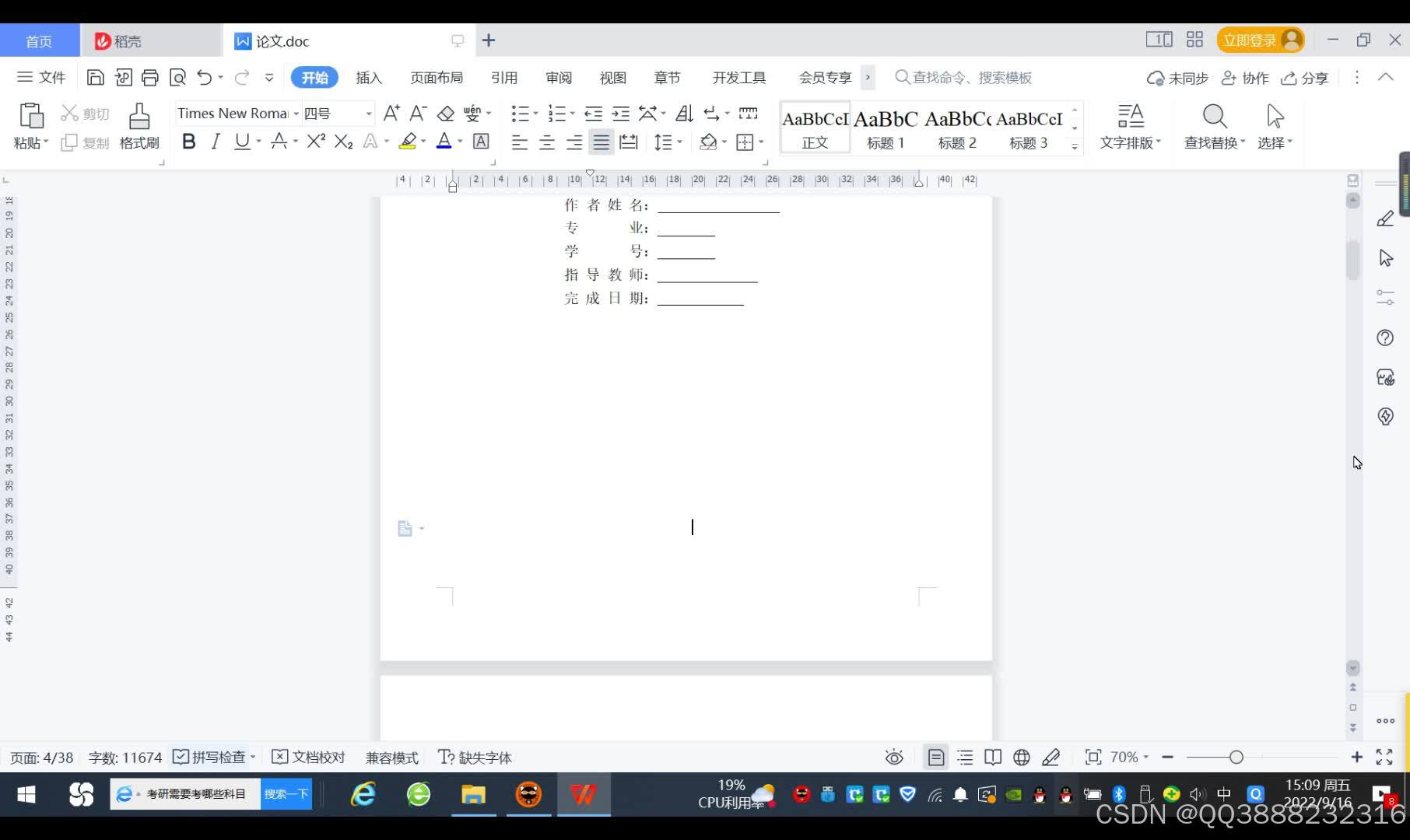Open the highlight color tool
This screenshot has width=1410, height=840.
tap(408, 142)
